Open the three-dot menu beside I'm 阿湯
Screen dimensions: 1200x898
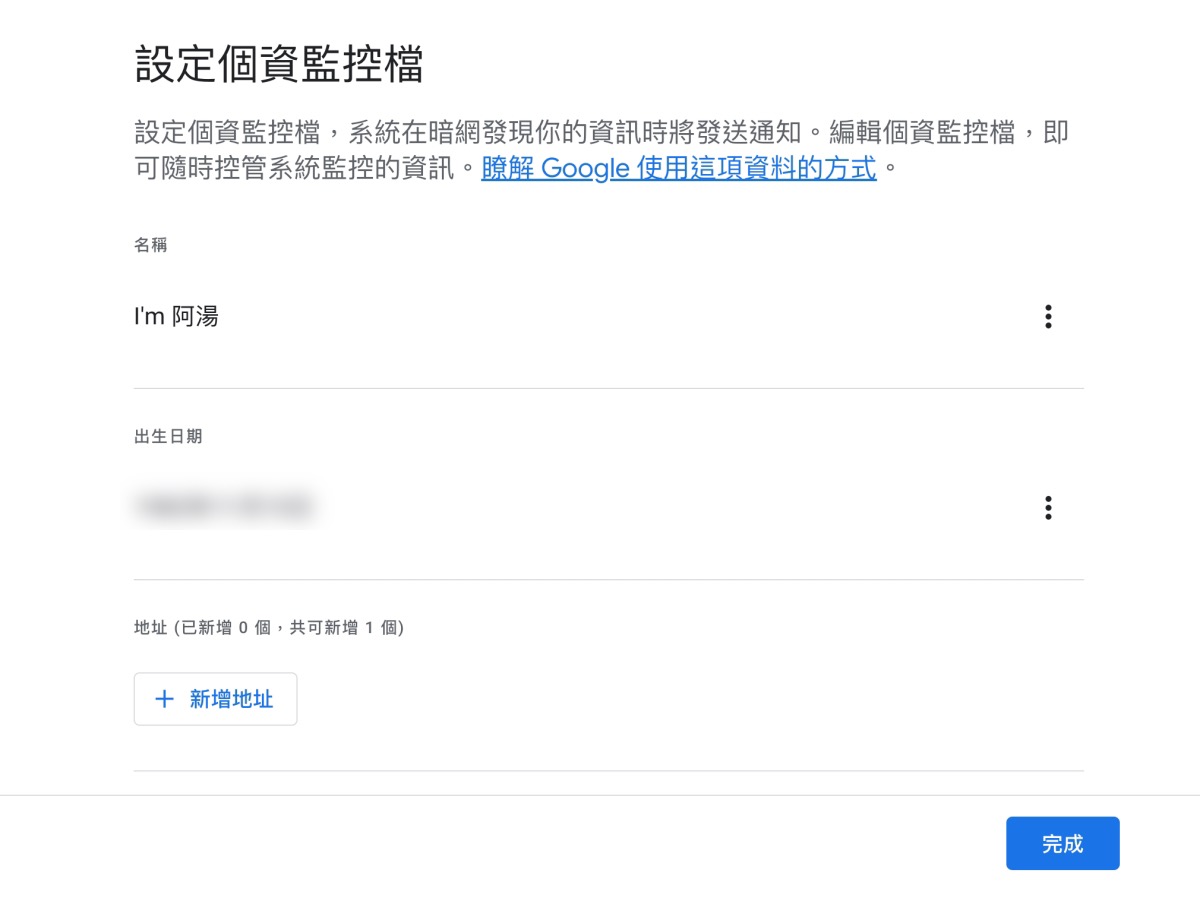1048,317
